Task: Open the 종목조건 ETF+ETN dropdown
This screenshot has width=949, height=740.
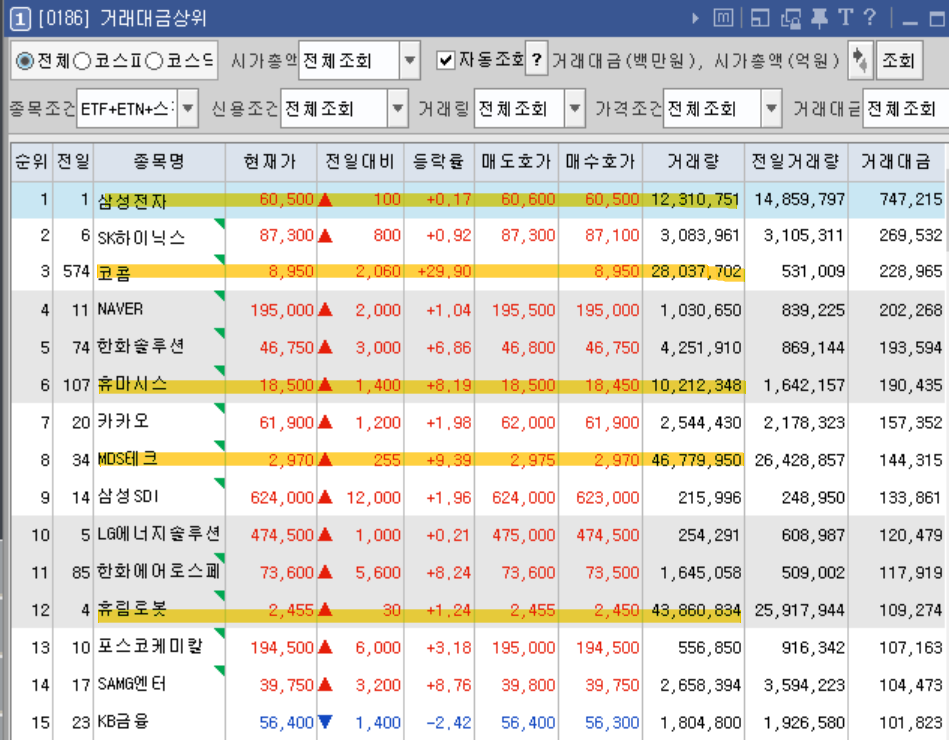Action: 188,109
